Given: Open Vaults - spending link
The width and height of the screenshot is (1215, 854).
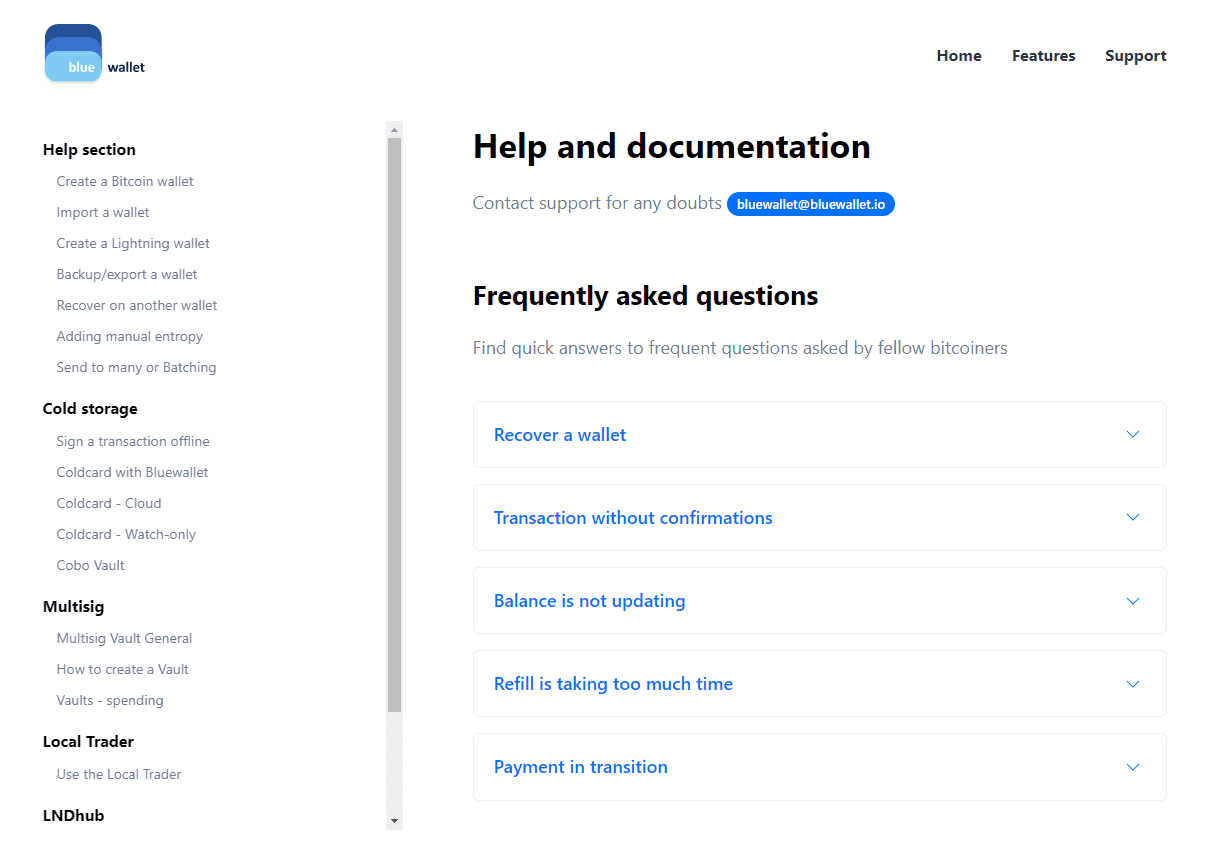Looking at the screenshot, I should [x=110, y=700].
